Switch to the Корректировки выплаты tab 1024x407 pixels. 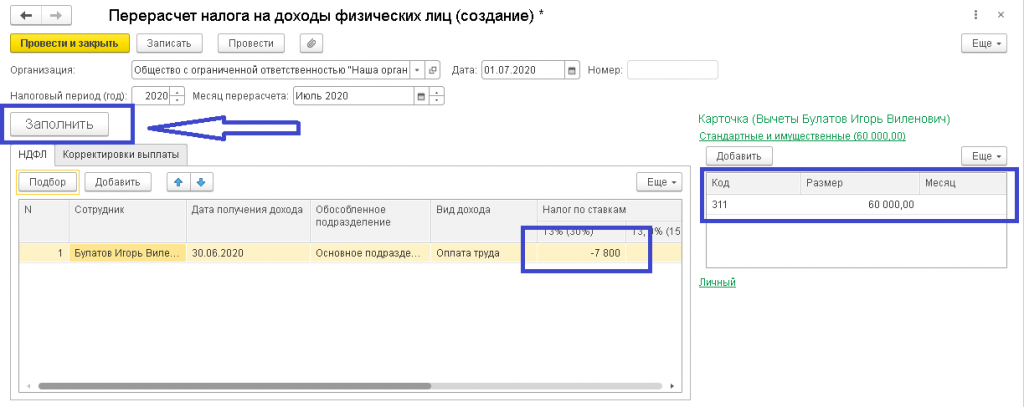pos(122,154)
